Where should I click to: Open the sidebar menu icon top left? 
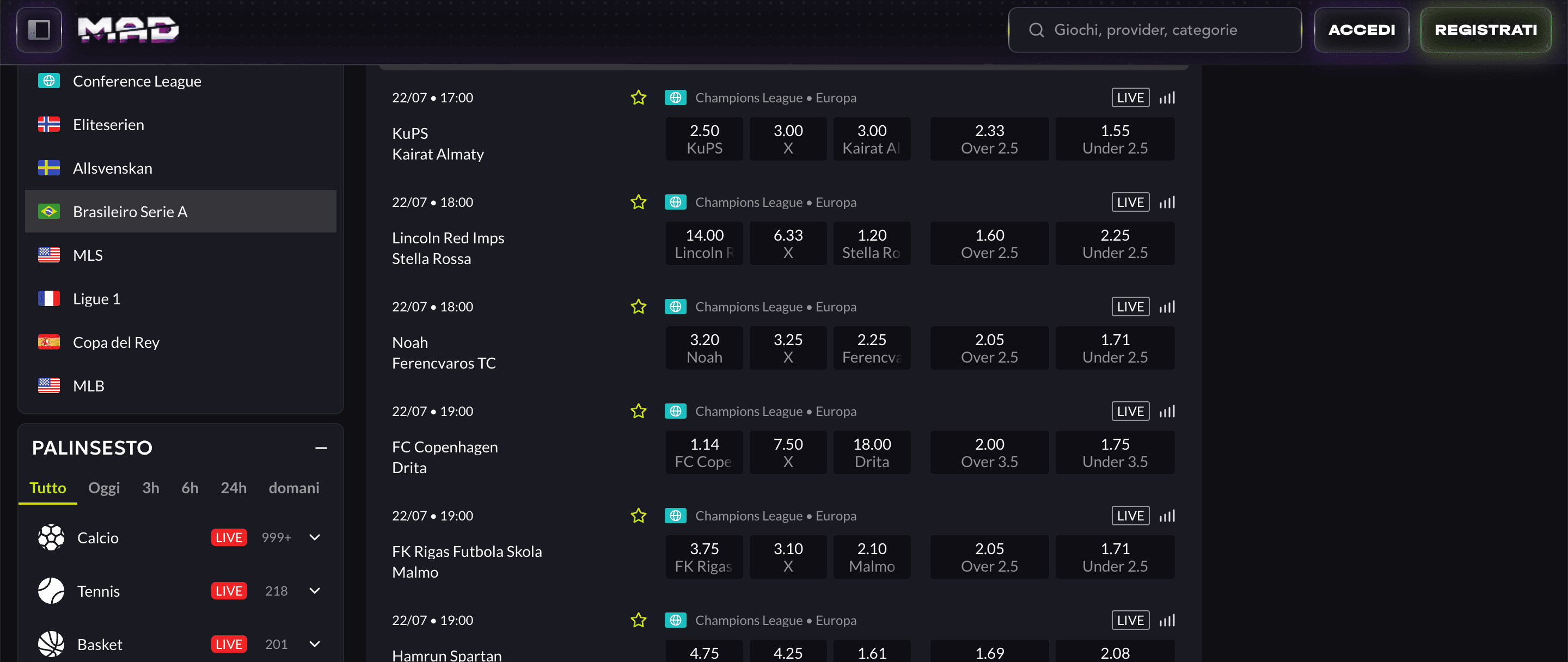(39, 29)
